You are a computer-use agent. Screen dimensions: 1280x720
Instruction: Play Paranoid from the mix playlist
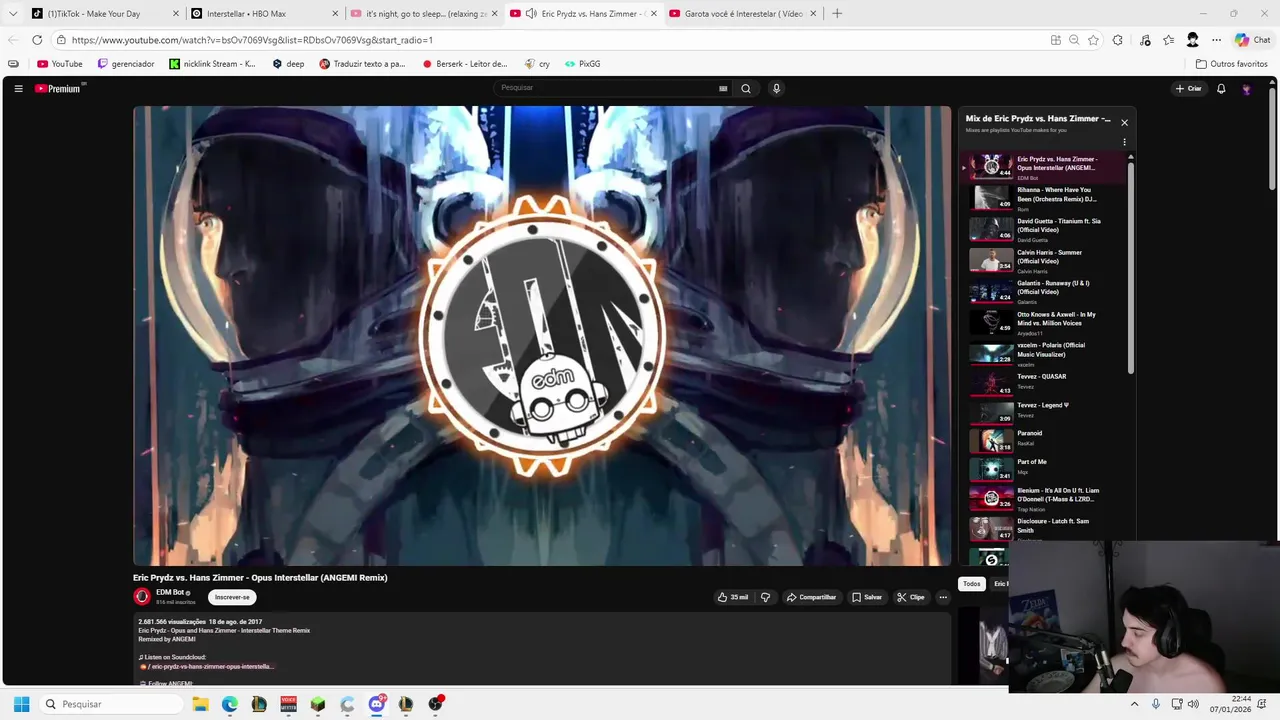[x=1045, y=440]
